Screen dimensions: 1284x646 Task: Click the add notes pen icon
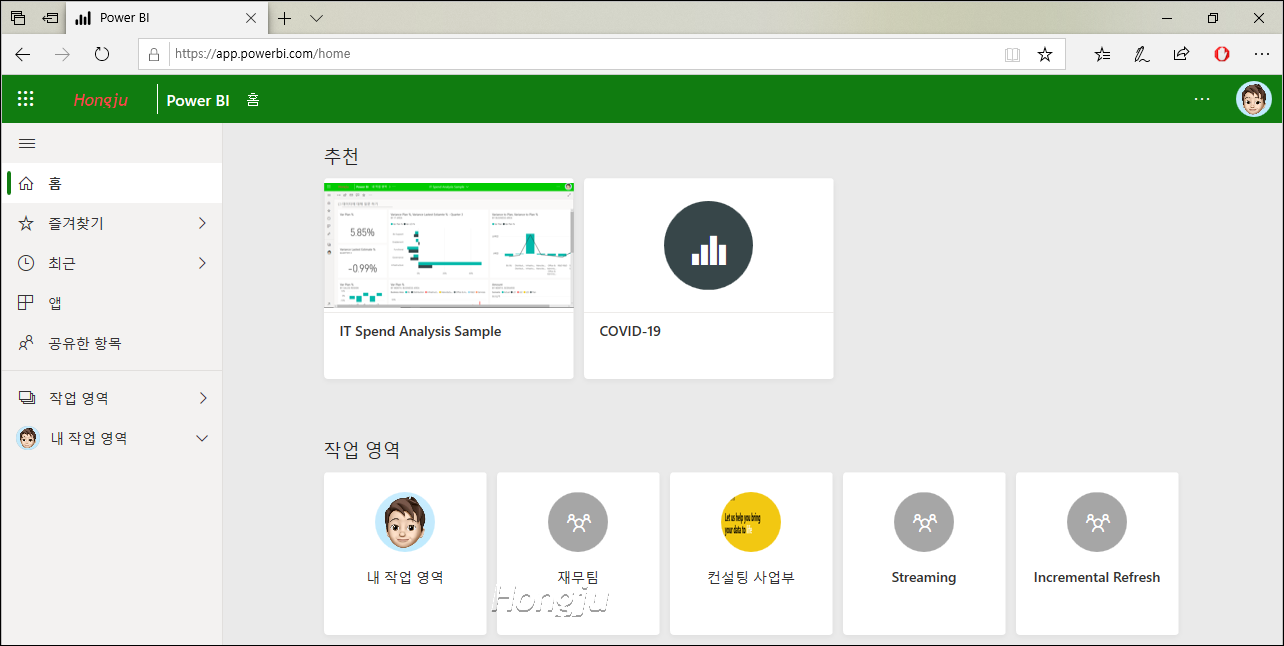point(1141,54)
